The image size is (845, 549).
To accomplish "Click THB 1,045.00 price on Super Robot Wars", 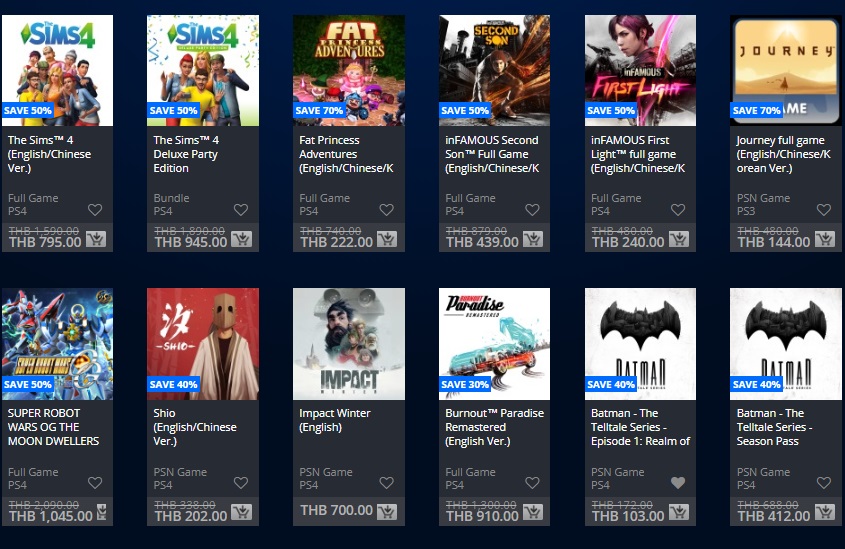I will 51,516.
